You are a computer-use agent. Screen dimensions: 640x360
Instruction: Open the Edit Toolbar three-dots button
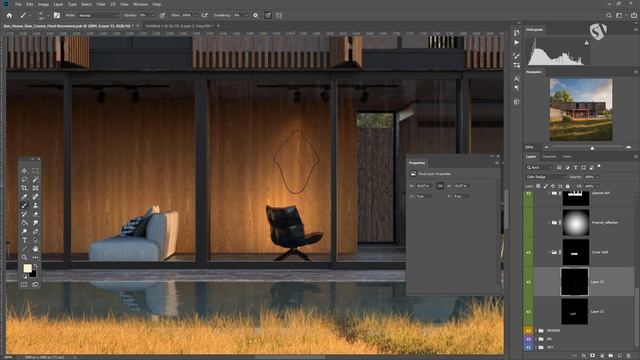click(36, 257)
